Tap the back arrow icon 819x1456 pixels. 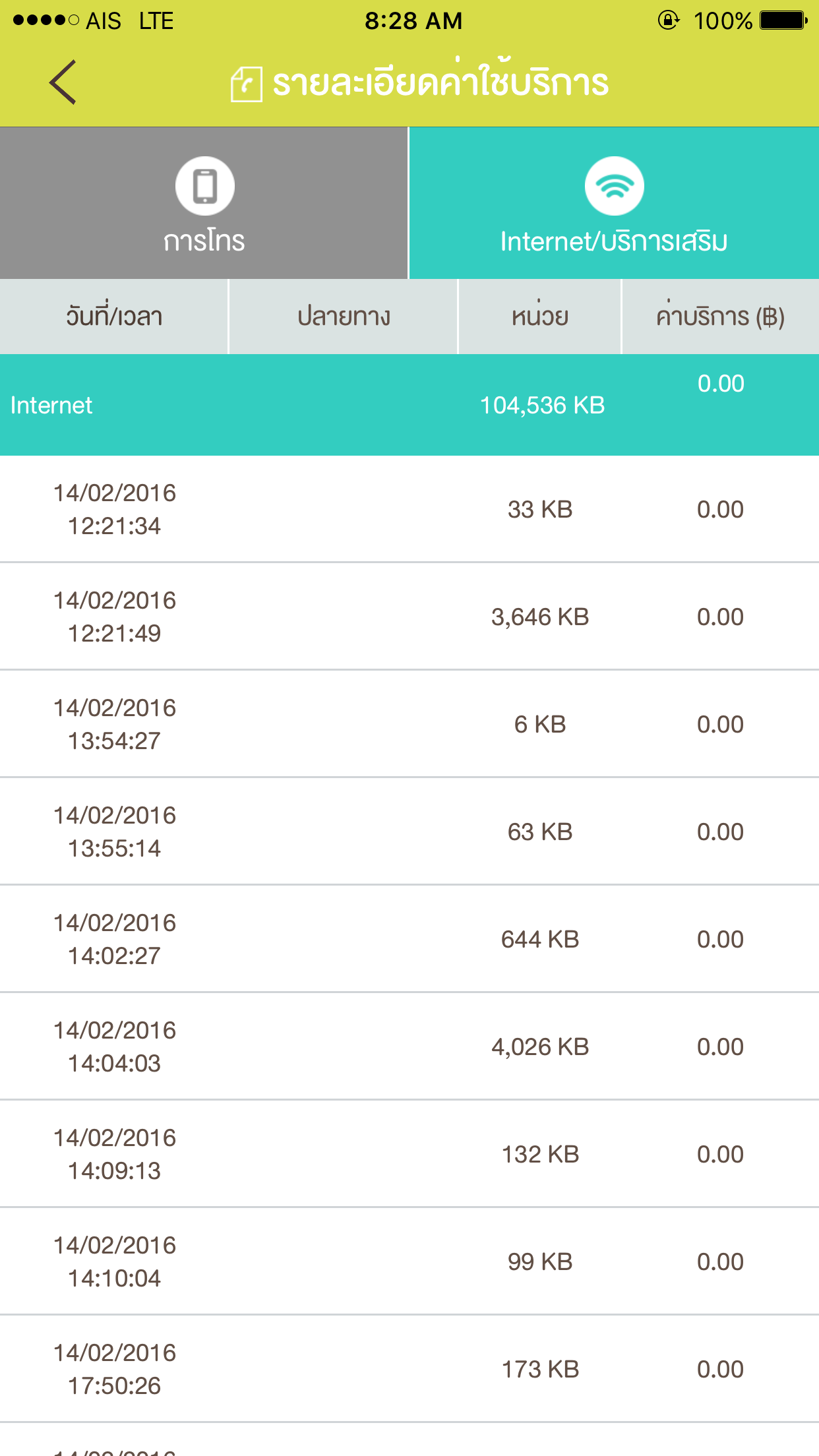63,82
